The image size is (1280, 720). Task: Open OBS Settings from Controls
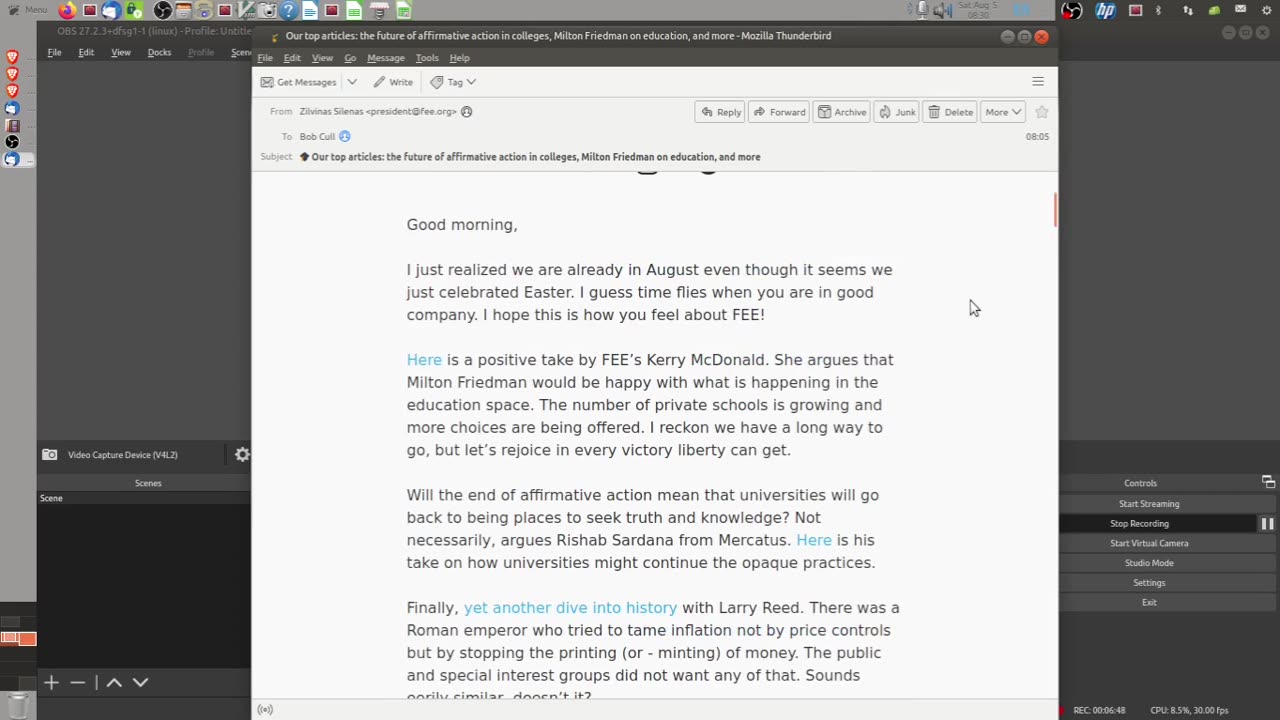[1149, 583]
